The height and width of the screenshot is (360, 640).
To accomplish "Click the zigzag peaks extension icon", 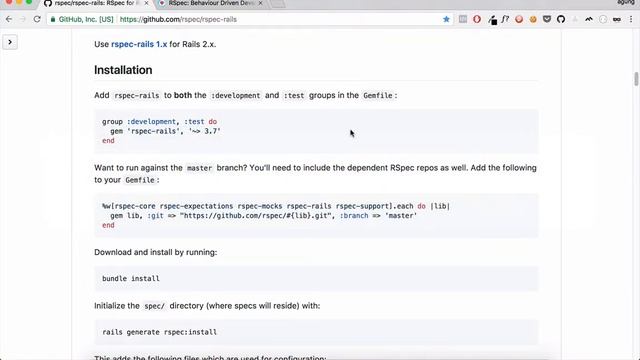I will 589,19.
